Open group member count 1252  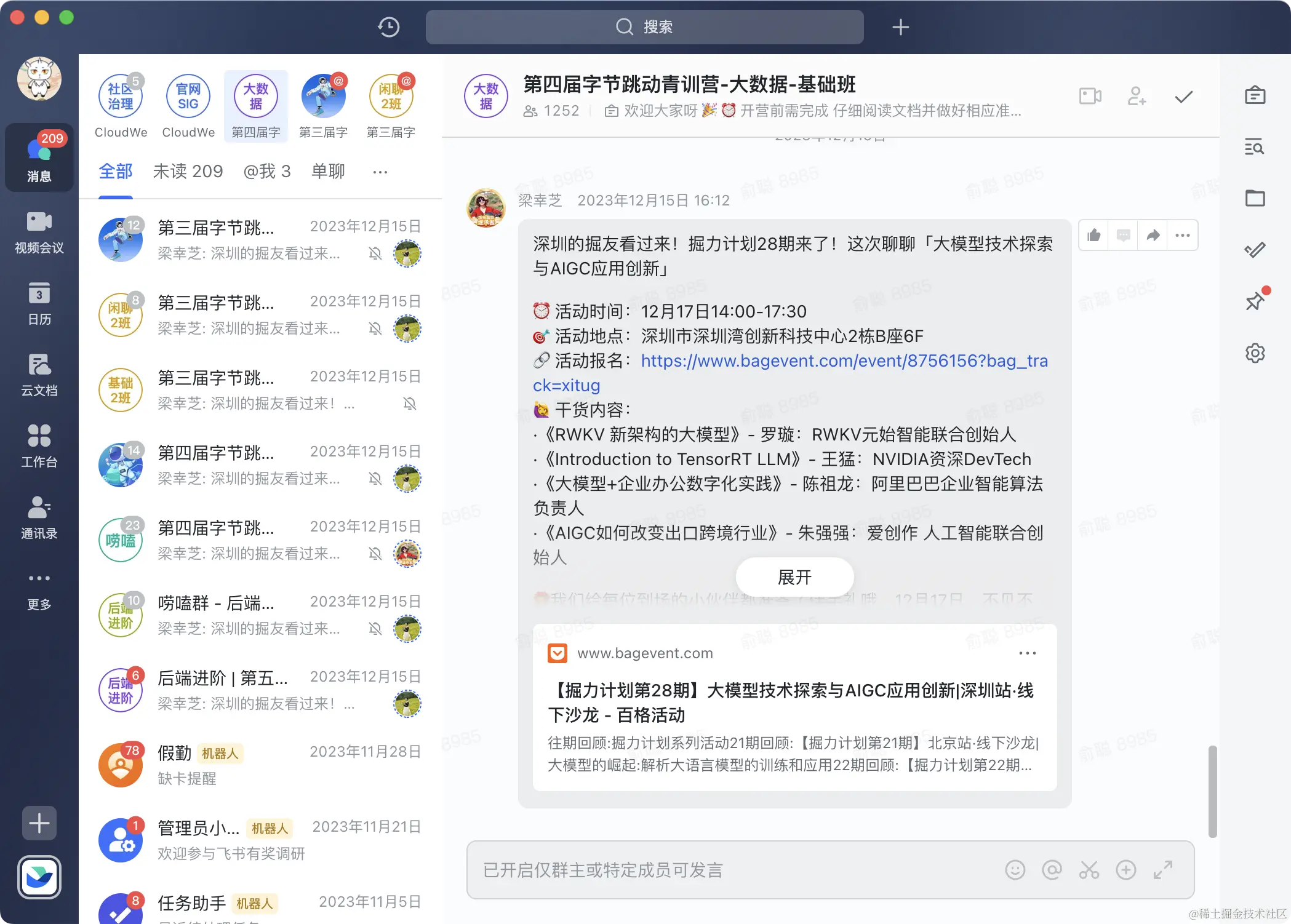tap(551, 111)
